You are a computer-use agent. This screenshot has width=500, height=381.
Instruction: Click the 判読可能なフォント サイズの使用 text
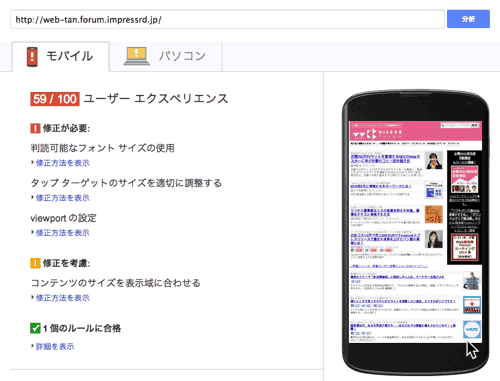tap(102, 148)
